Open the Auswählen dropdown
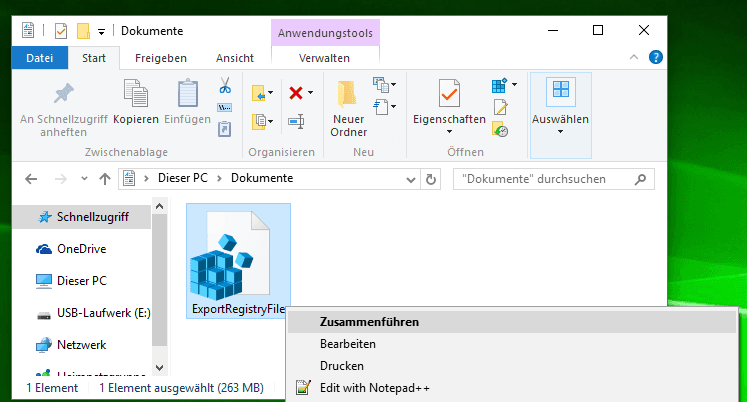This screenshot has height=402, width=747. pos(561,115)
